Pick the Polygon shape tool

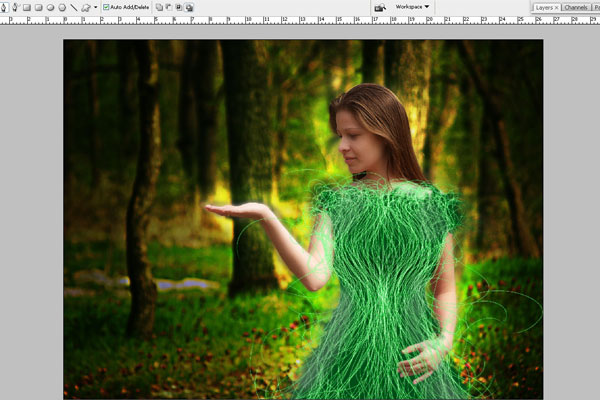(x=61, y=7)
